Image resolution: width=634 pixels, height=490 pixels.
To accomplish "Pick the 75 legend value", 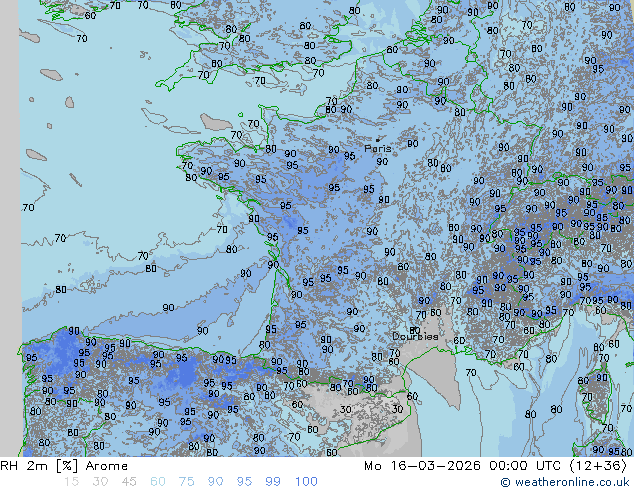I will click(187, 482).
